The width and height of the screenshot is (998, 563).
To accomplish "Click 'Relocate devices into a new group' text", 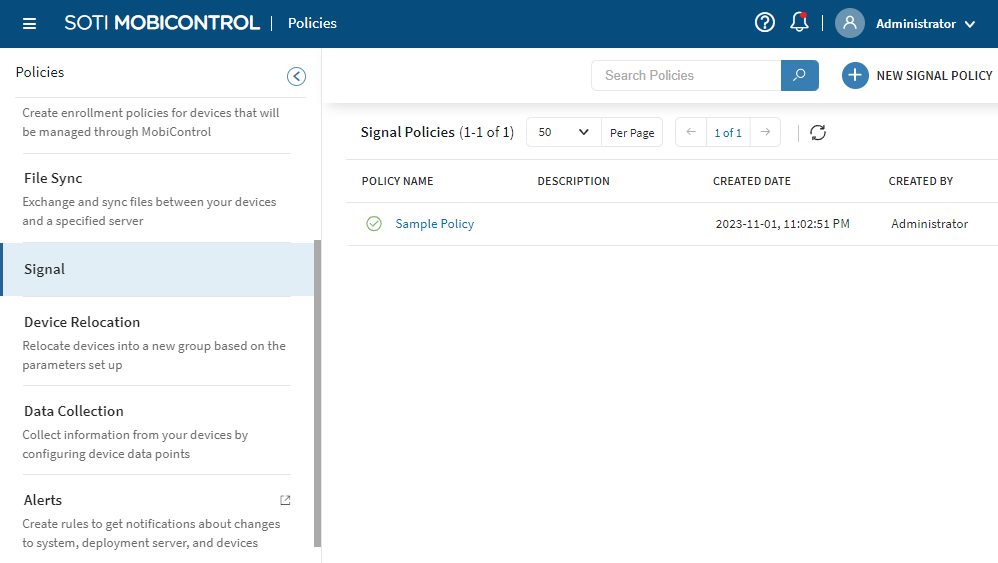I will tap(154, 355).
